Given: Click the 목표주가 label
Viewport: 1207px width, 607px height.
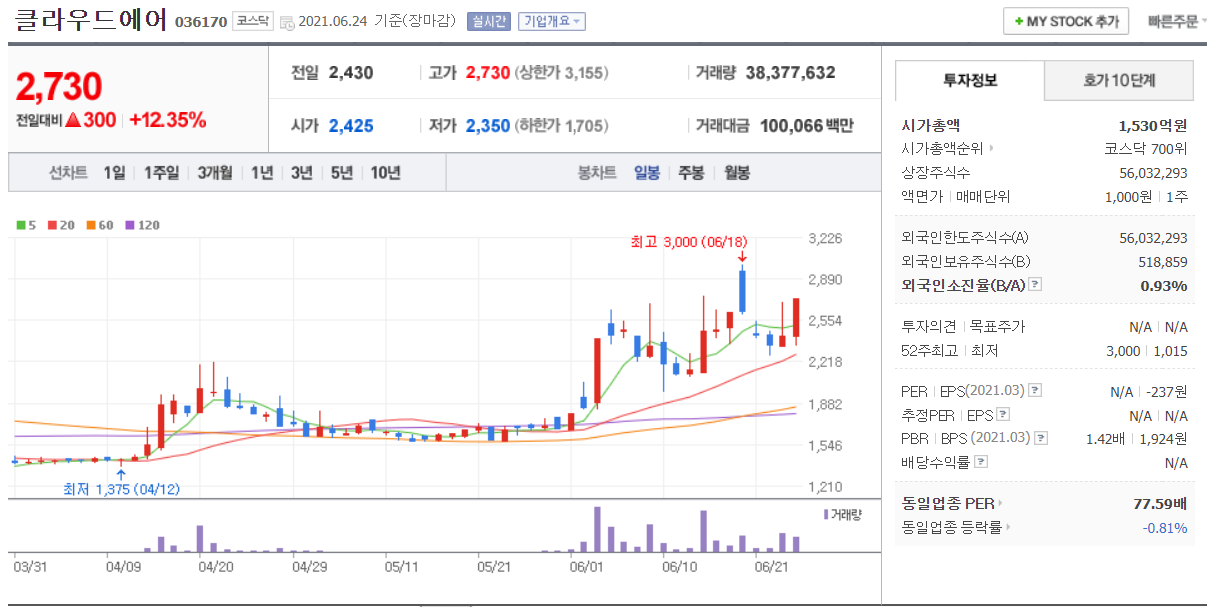Looking at the screenshot, I should [x=997, y=326].
